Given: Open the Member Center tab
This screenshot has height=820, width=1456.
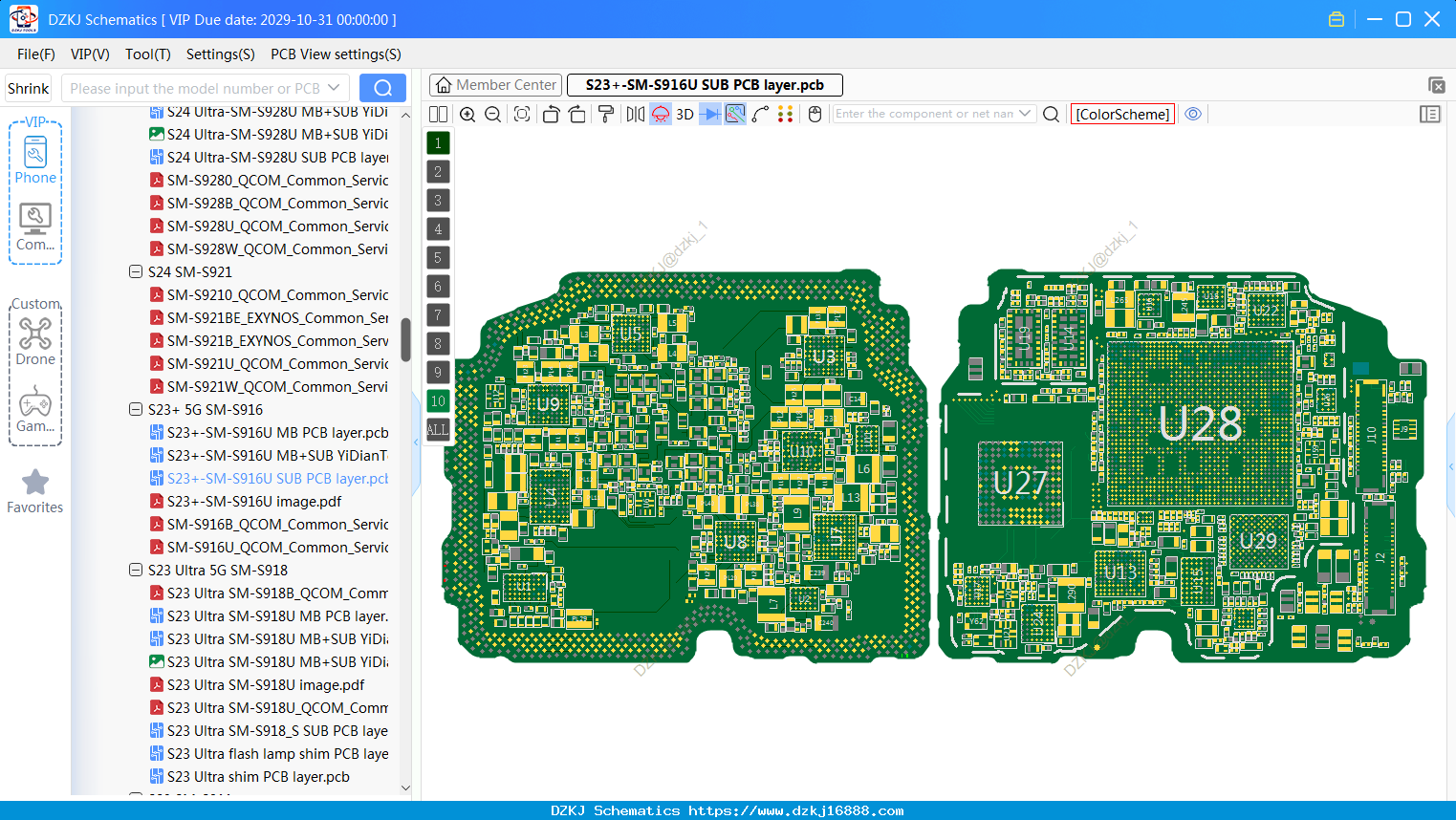Looking at the screenshot, I should (495, 85).
